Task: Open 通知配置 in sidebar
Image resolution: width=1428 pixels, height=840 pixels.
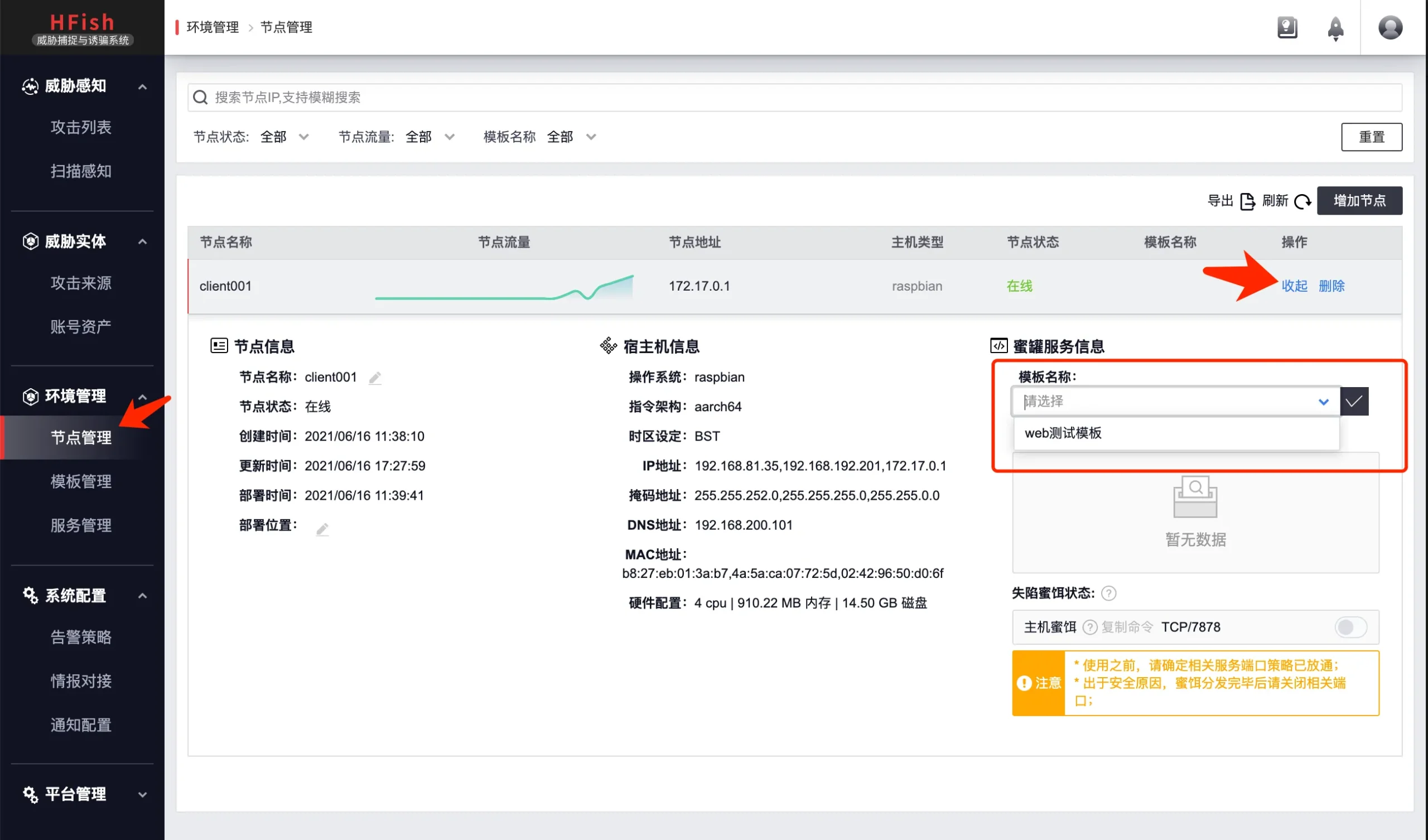Action: (x=81, y=726)
